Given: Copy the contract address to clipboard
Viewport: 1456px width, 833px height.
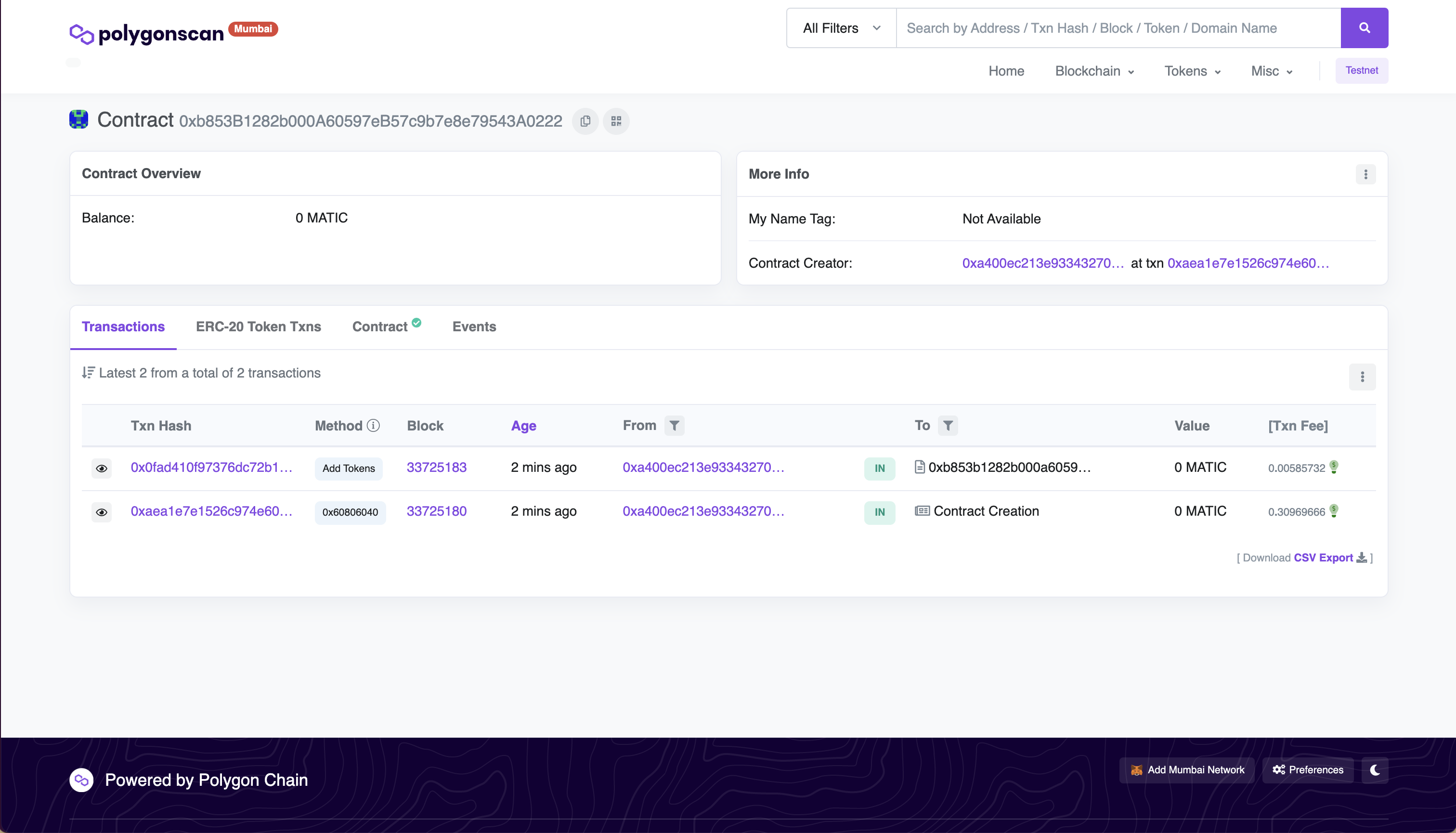Looking at the screenshot, I should 585,121.
